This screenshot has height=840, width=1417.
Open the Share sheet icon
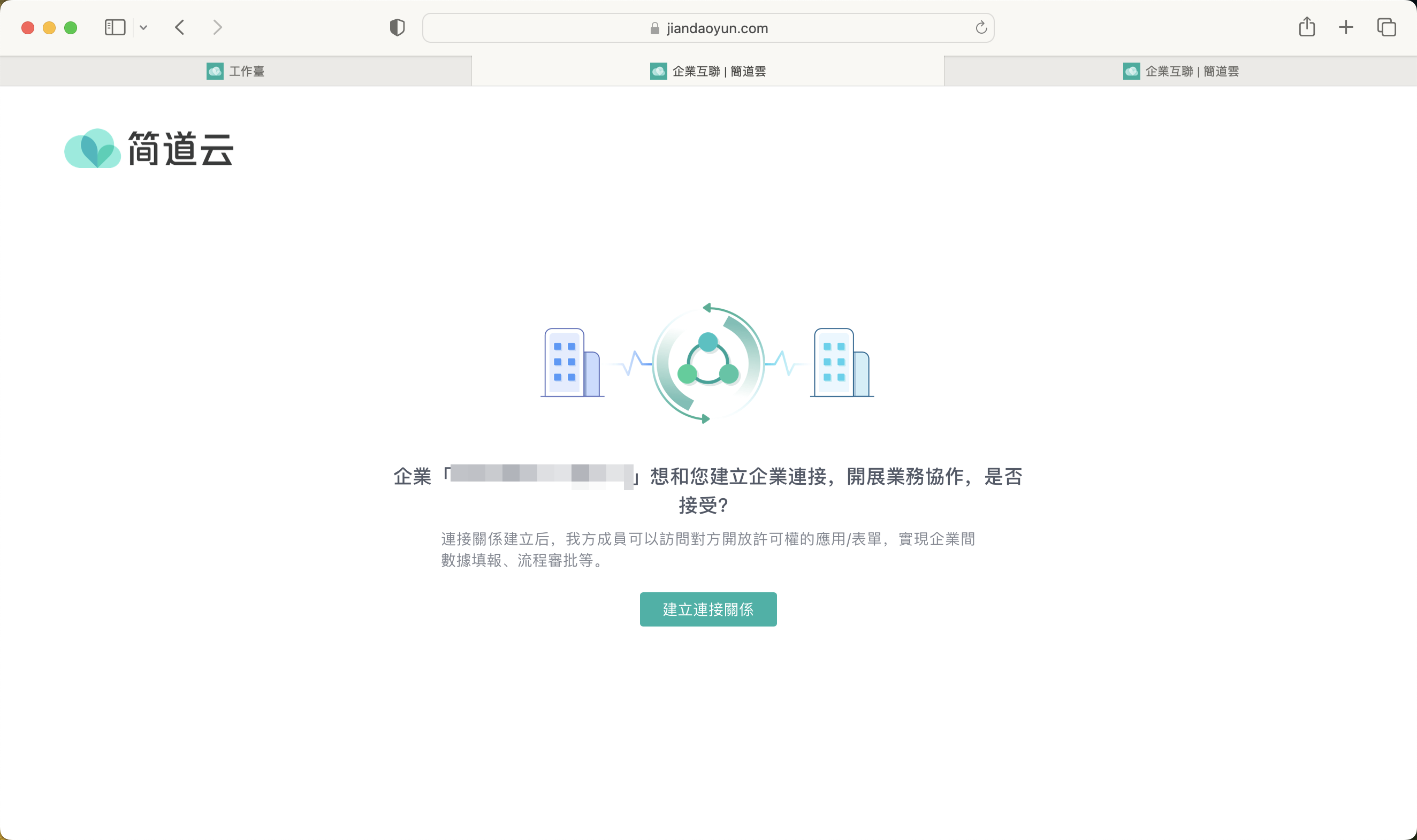pos(1307,27)
